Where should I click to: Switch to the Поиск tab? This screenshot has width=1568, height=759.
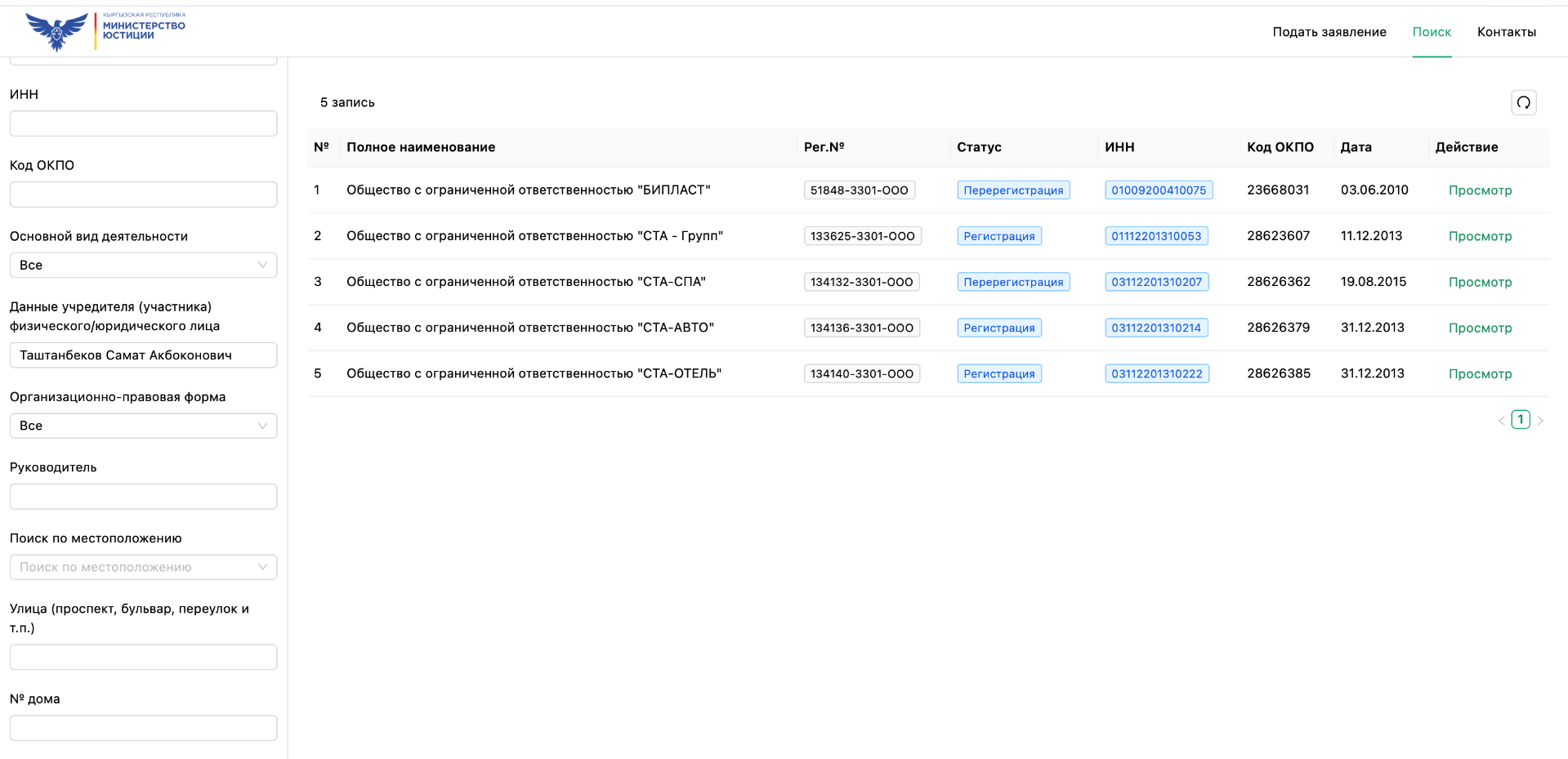pos(1432,32)
